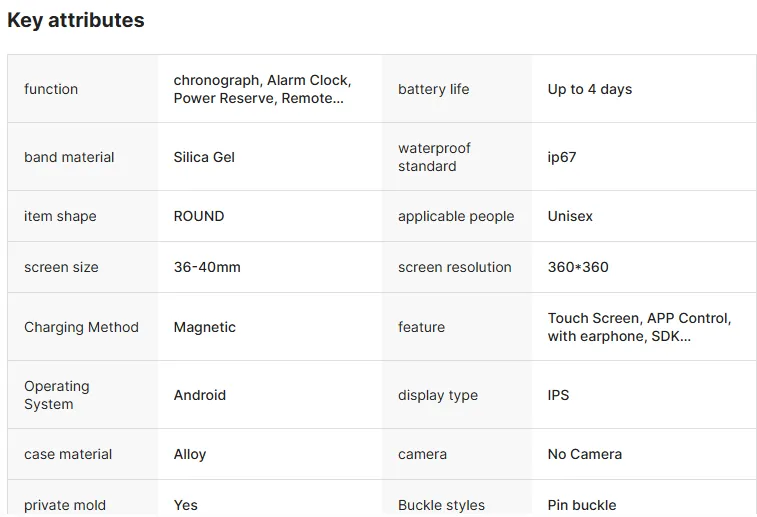This screenshot has height=517, width=757.
Task: Click the Magnetic charging method value
Action: [x=205, y=327]
